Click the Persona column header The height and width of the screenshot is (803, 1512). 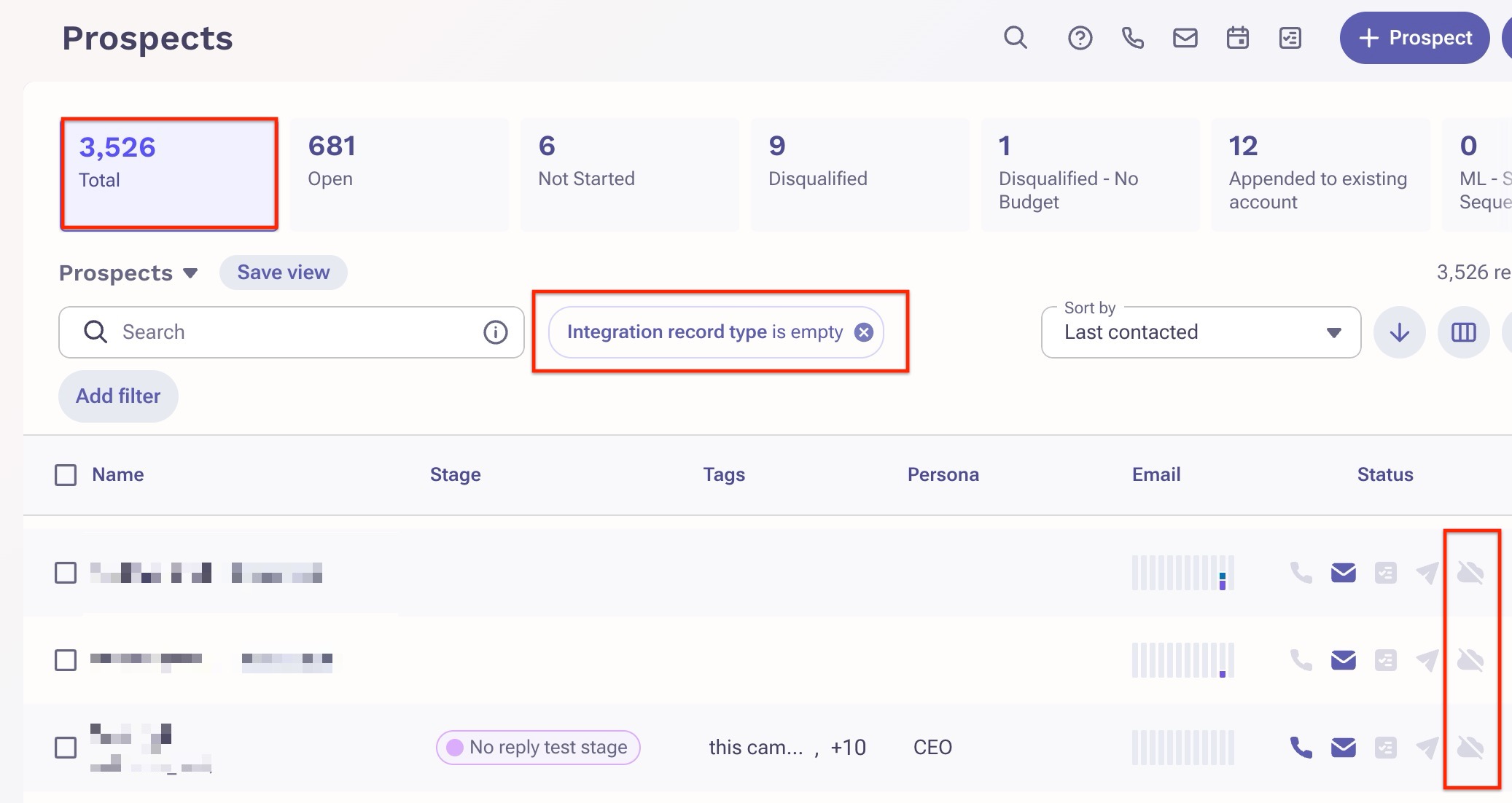[943, 474]
